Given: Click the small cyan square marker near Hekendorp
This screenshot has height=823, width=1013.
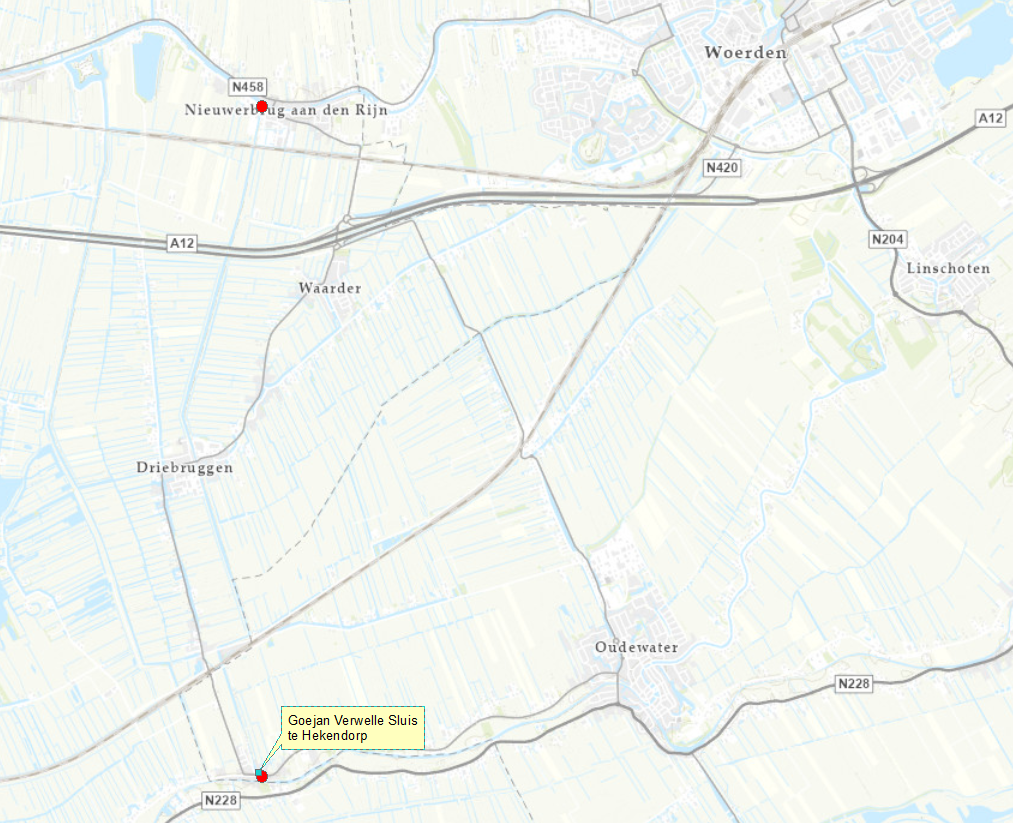Looking at the screenshot, I should click(258, 773).
